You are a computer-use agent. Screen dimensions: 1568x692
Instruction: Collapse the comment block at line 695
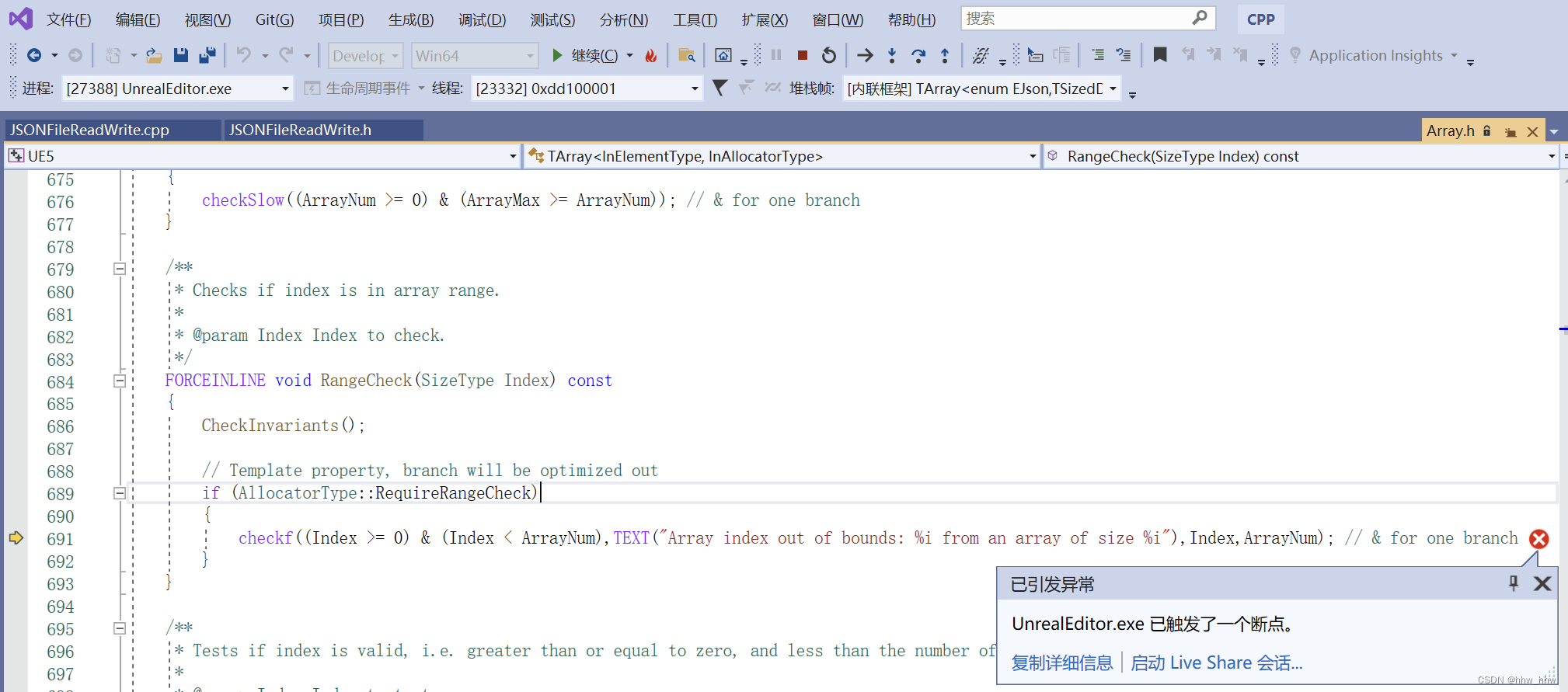pos(120,628)
